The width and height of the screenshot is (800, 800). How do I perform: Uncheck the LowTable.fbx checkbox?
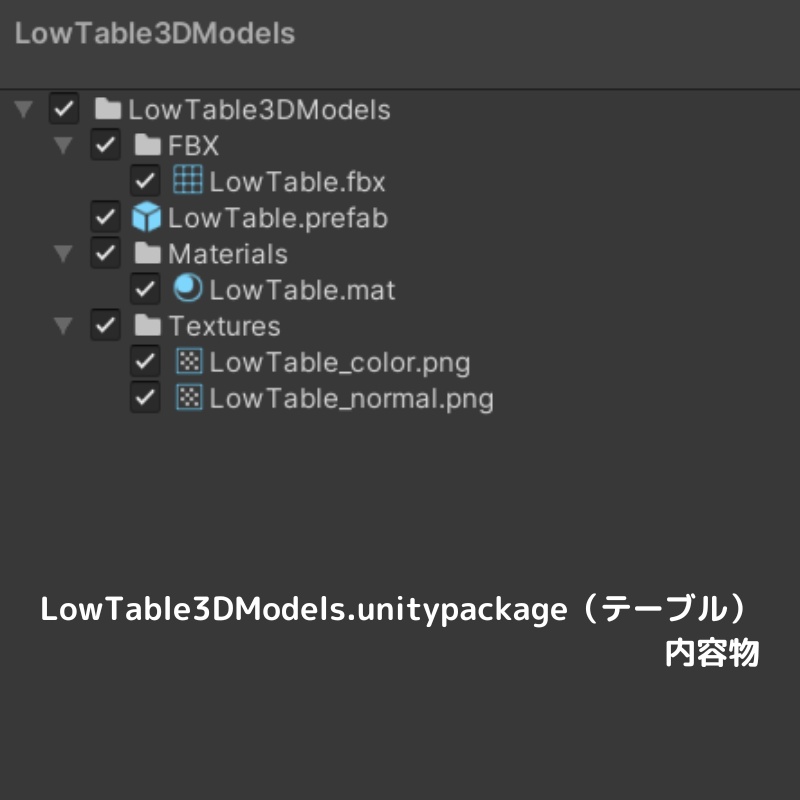click(146, 181)
